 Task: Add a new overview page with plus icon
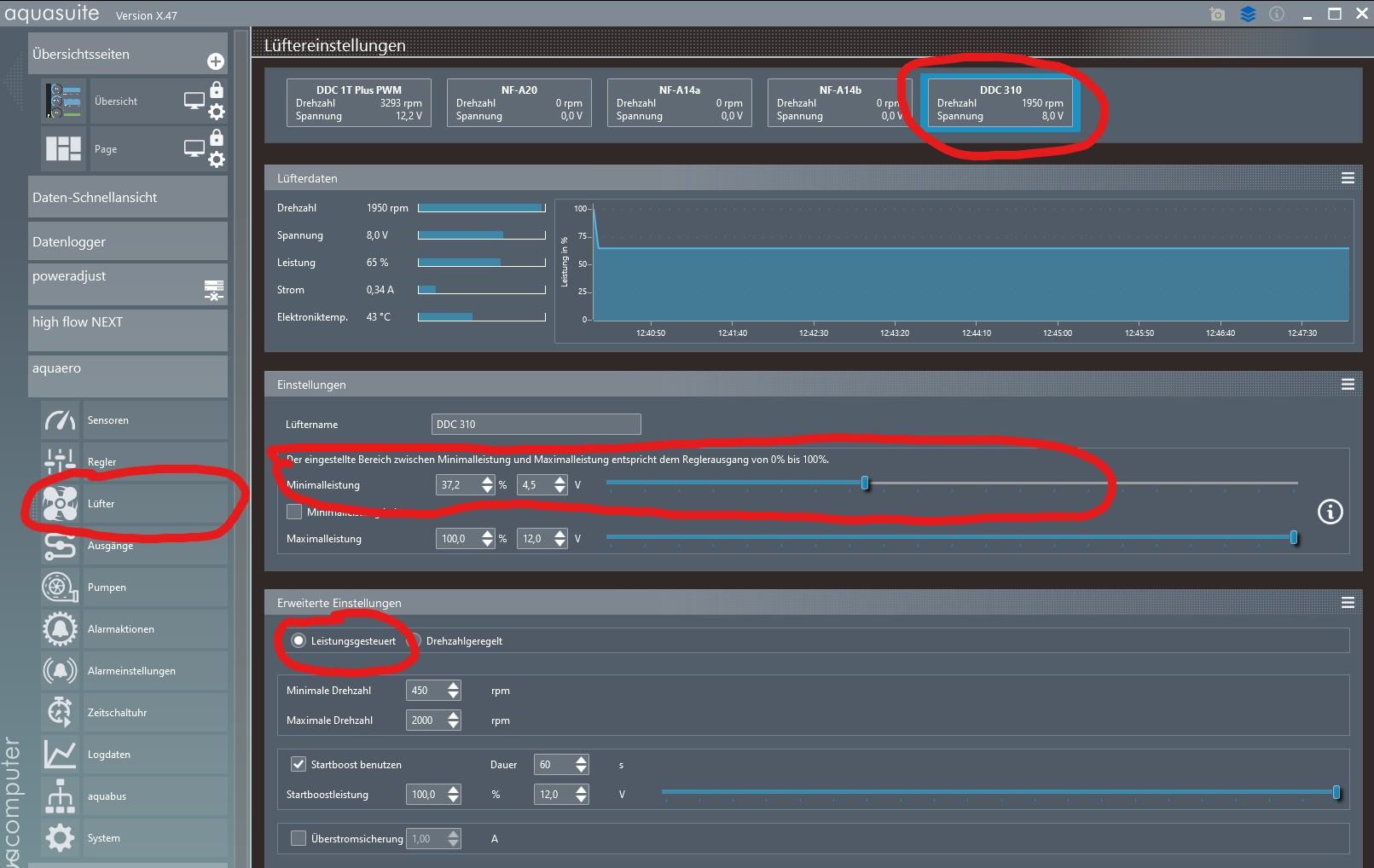pos(216,61)
